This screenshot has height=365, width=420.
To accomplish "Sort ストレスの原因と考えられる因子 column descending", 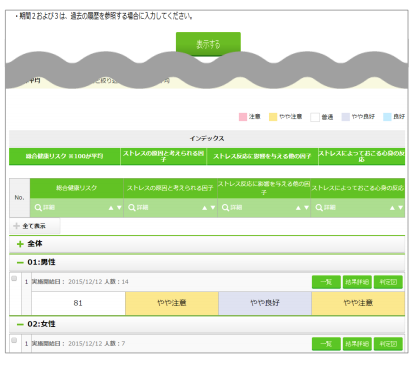I will 213,208.
